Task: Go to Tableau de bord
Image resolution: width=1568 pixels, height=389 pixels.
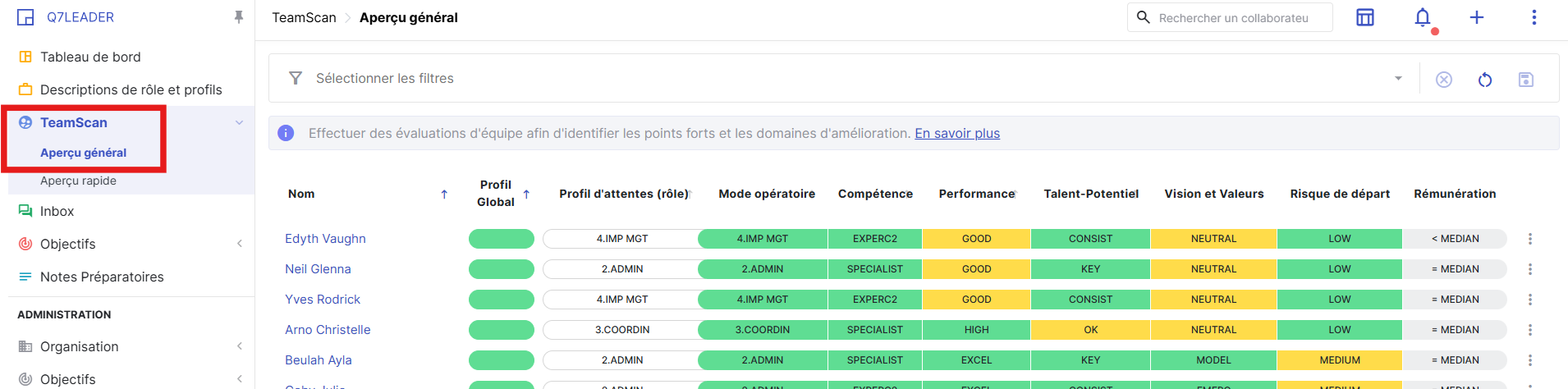Action: pos(90,57)
